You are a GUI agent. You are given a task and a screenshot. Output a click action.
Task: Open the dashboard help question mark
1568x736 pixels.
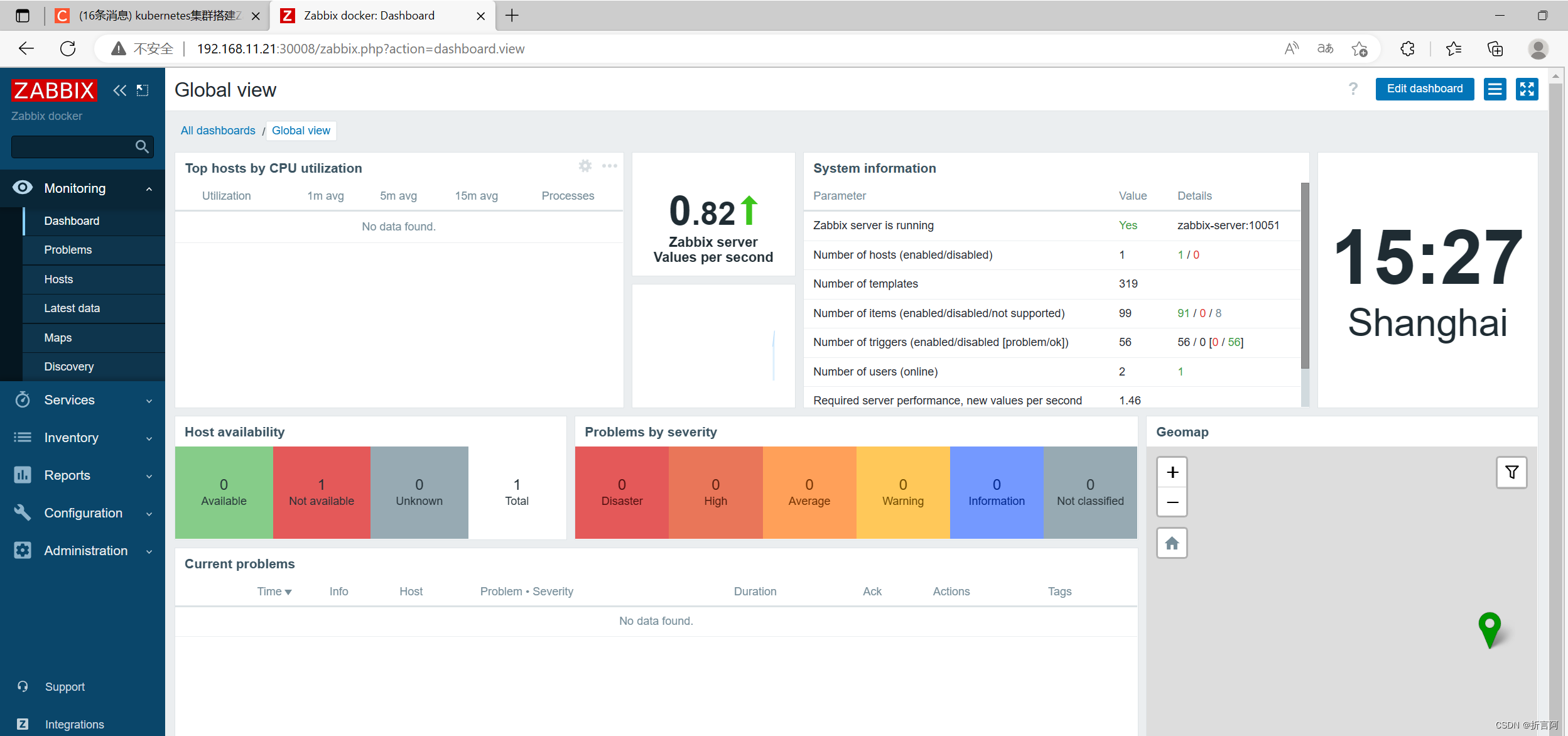tap(1353, 89)
